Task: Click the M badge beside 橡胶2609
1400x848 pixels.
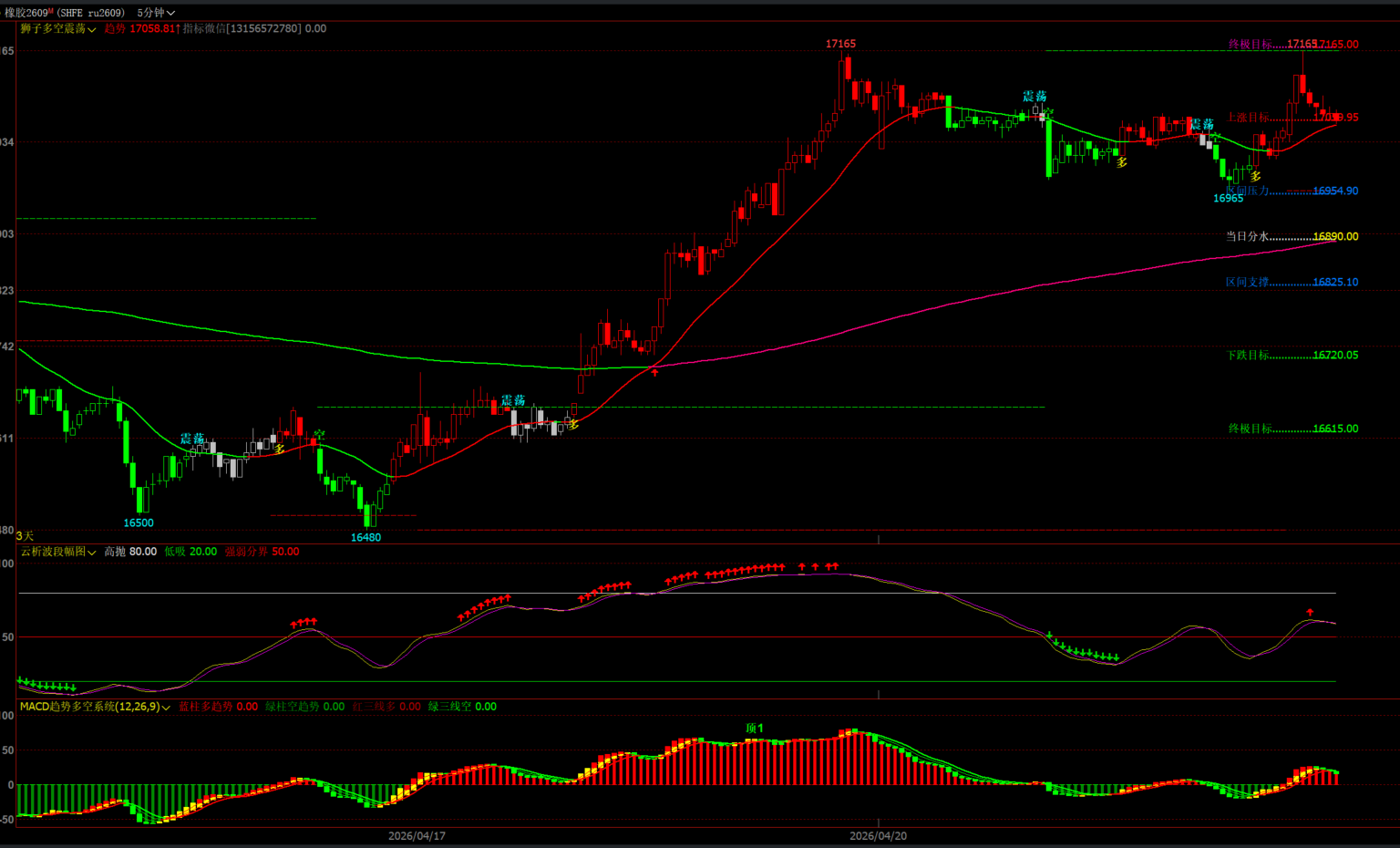Action: tap(50, 10)
